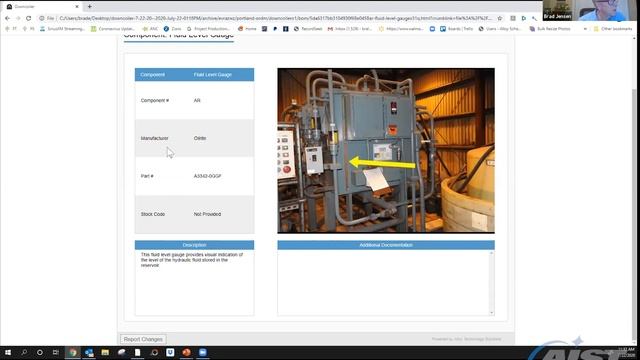Viewport: 640px width, 360px height.
Task: Select the 'Not Provided' stock code value
Action: 207,214
